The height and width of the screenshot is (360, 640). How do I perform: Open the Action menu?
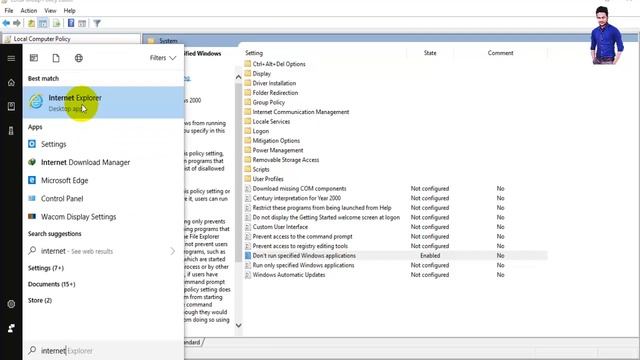(x=29, y=11)
